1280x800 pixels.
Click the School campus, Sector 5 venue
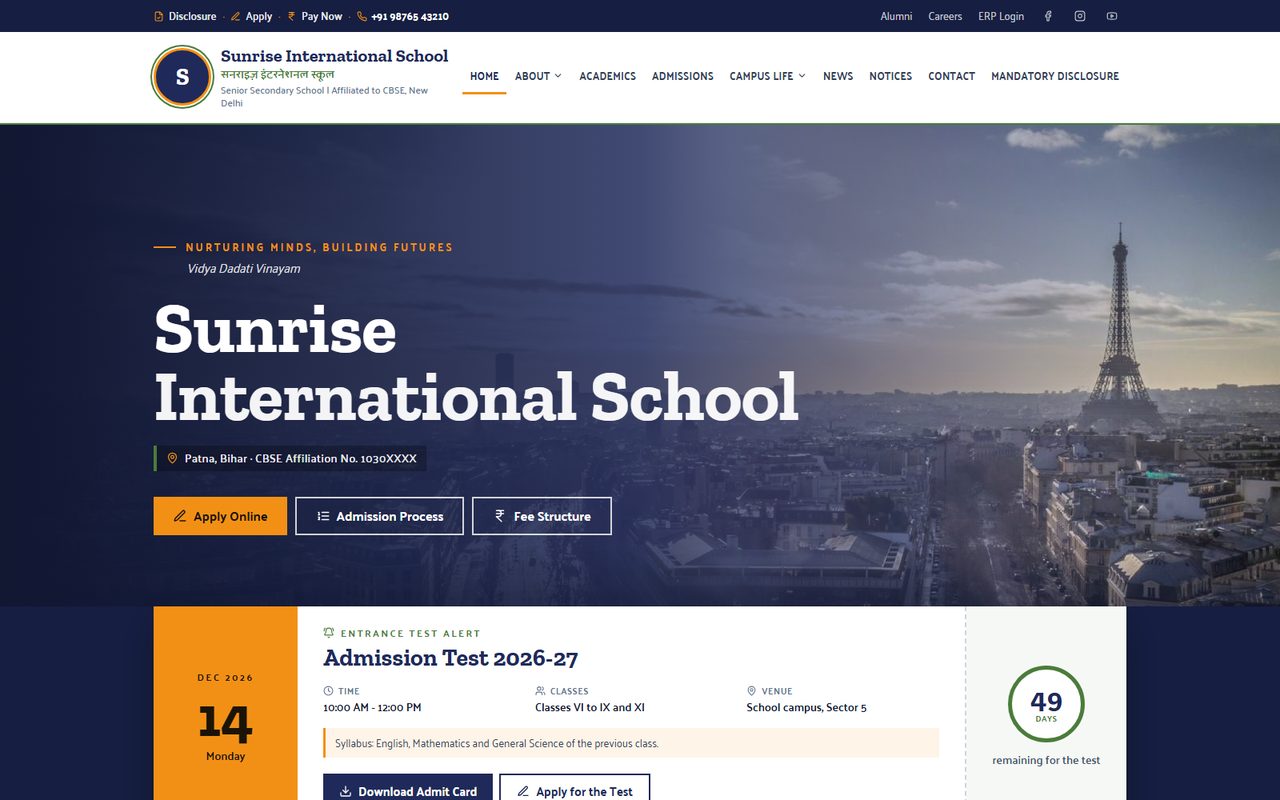[x=806, y=707]
